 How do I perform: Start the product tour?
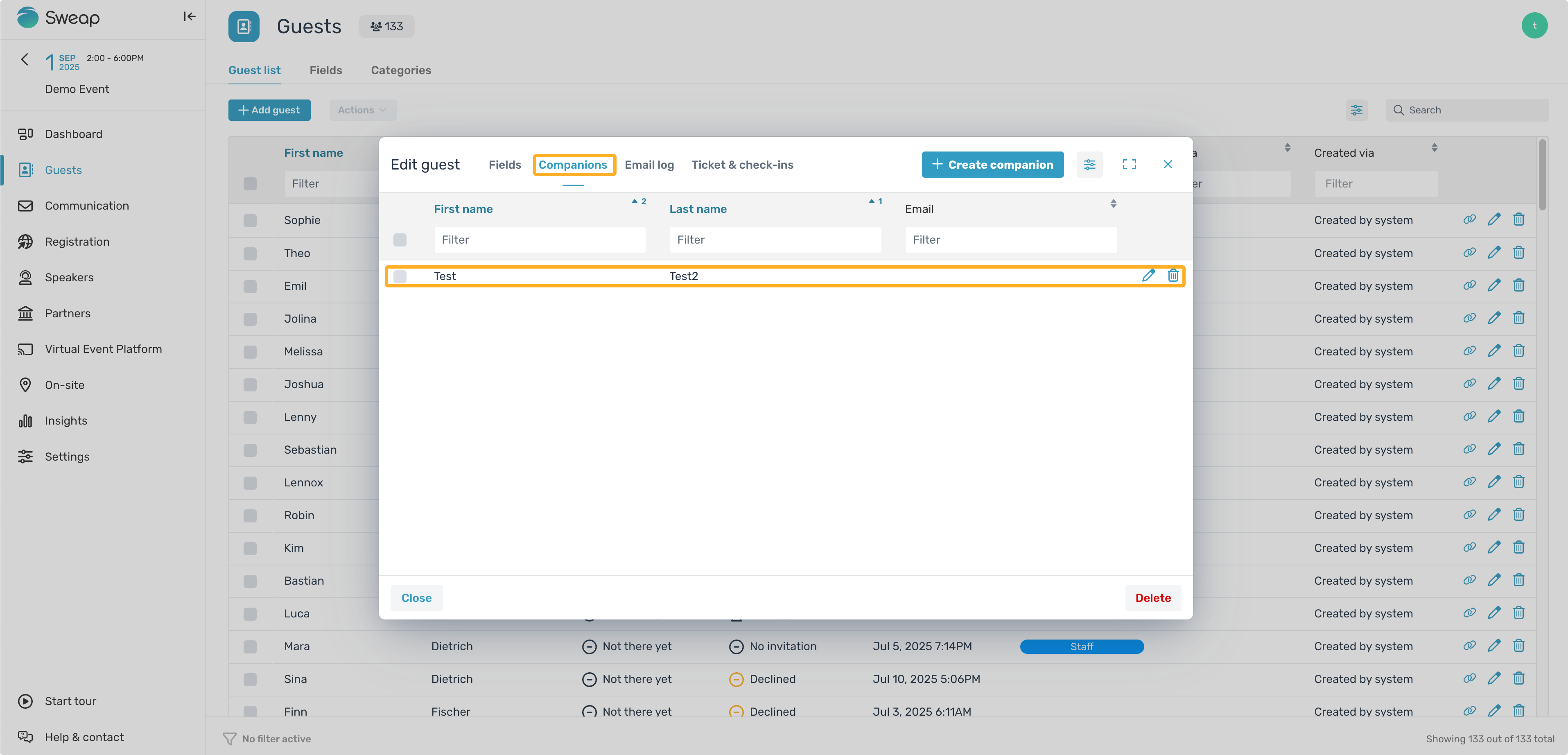pyautogui.click(x=70, y=701)
